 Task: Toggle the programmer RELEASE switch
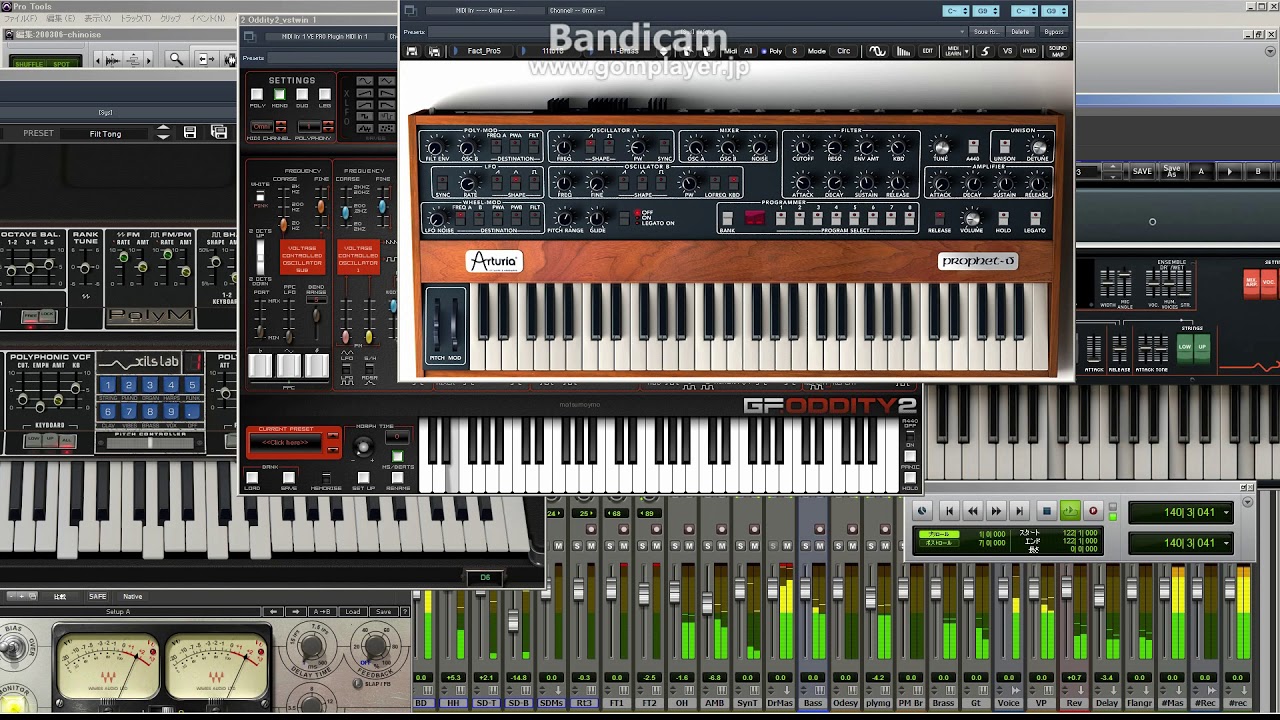pyautogui.click(x=940, y=218)
